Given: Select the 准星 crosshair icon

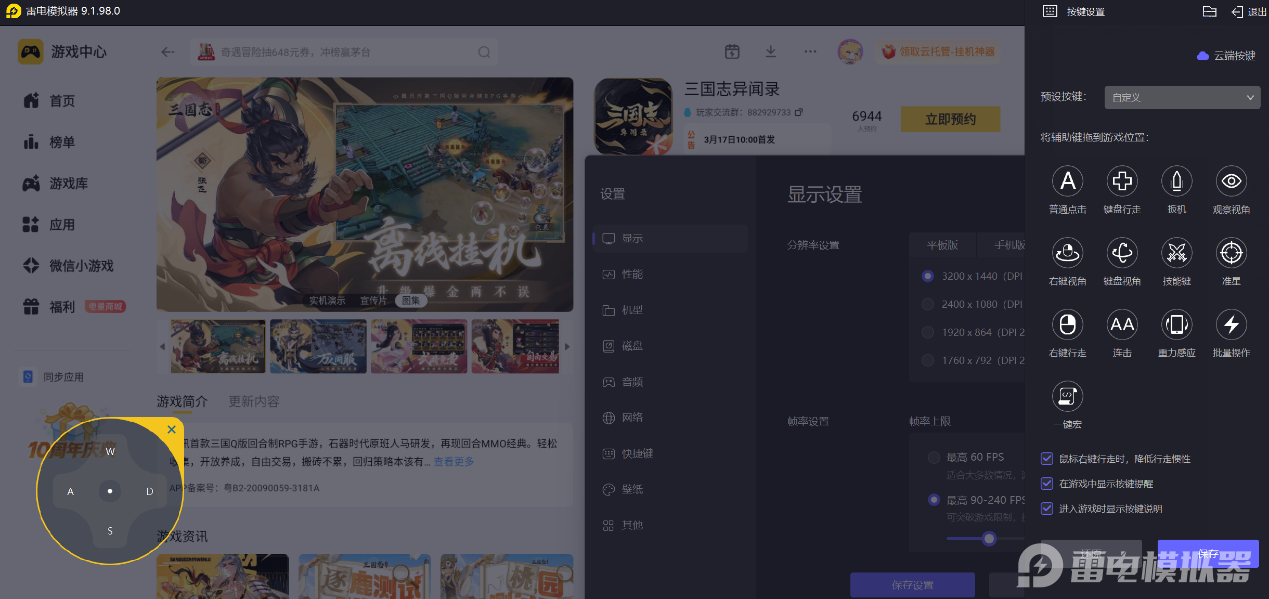Looking at the screenshot, I should [x=1231, y=253].
